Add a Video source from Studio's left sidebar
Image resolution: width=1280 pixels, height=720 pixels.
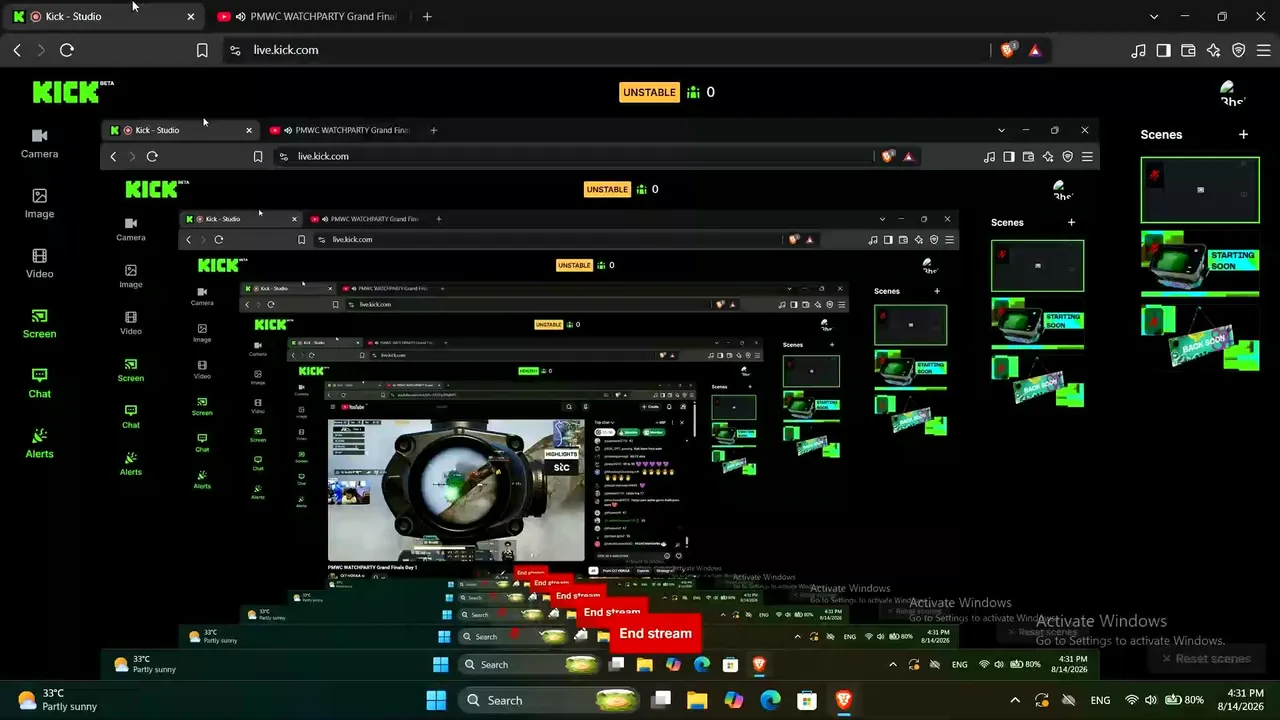click(39, 264)
